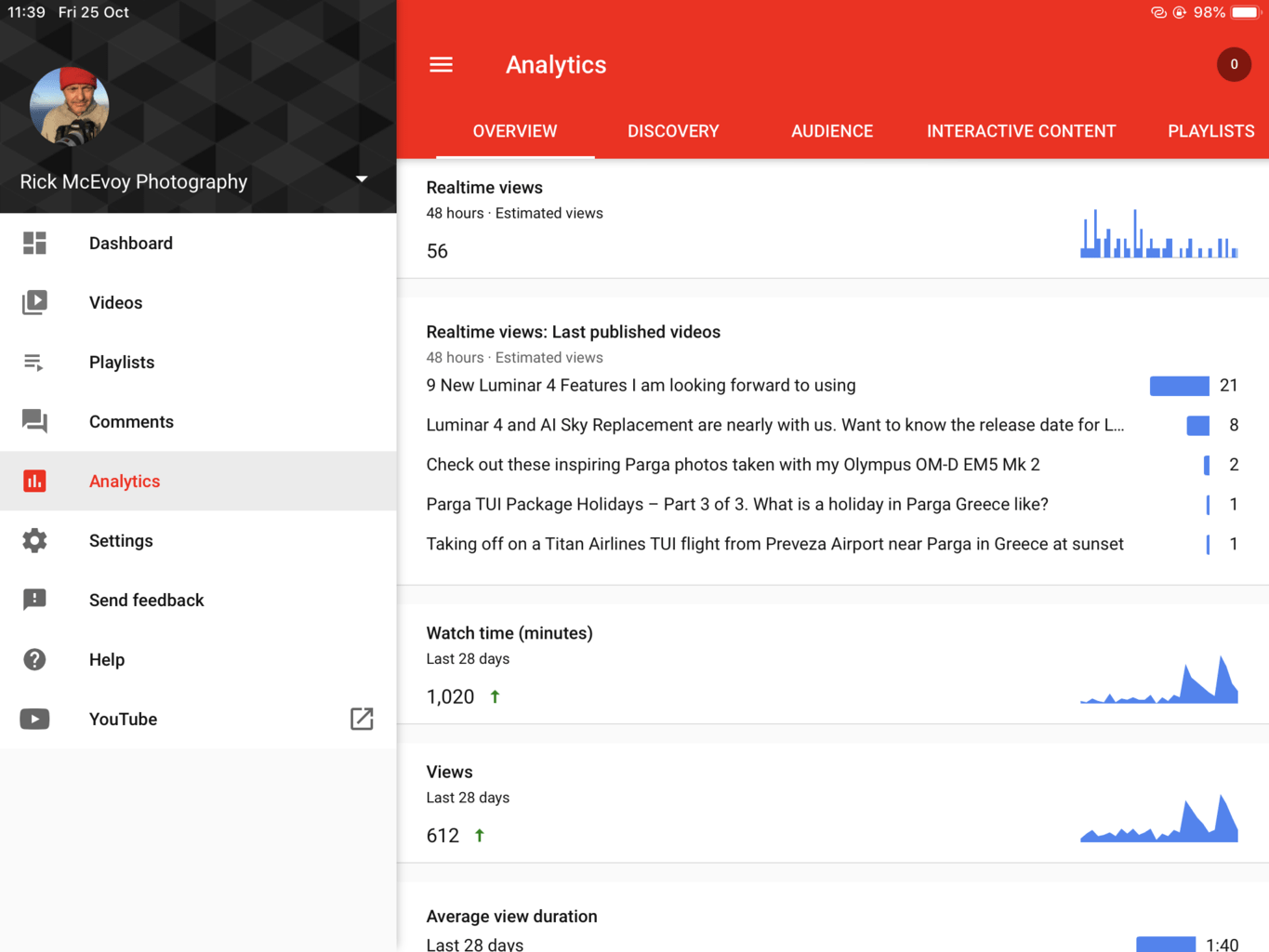The width and height of the screenshot is (1269, 952).
Task: Switch to the Discovery tab
Action: pyautogui.click(x=673, y=131)
